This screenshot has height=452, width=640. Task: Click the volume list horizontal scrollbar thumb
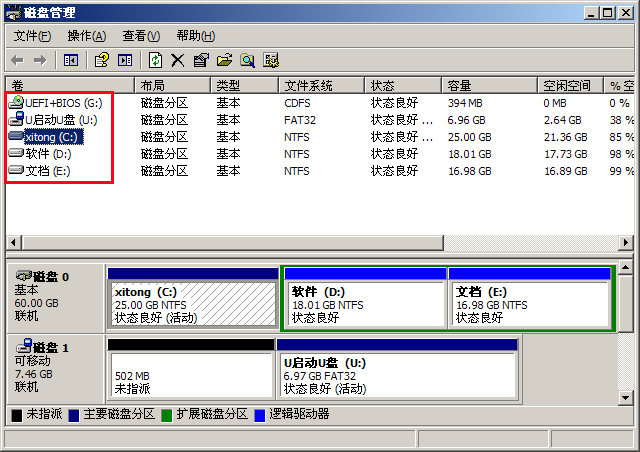pos(233,243)
